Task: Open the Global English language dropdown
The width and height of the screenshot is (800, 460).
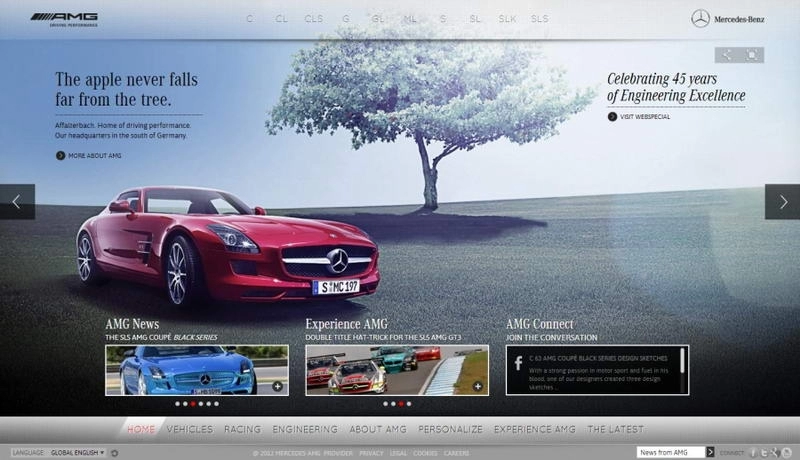Action: point(77,453)
